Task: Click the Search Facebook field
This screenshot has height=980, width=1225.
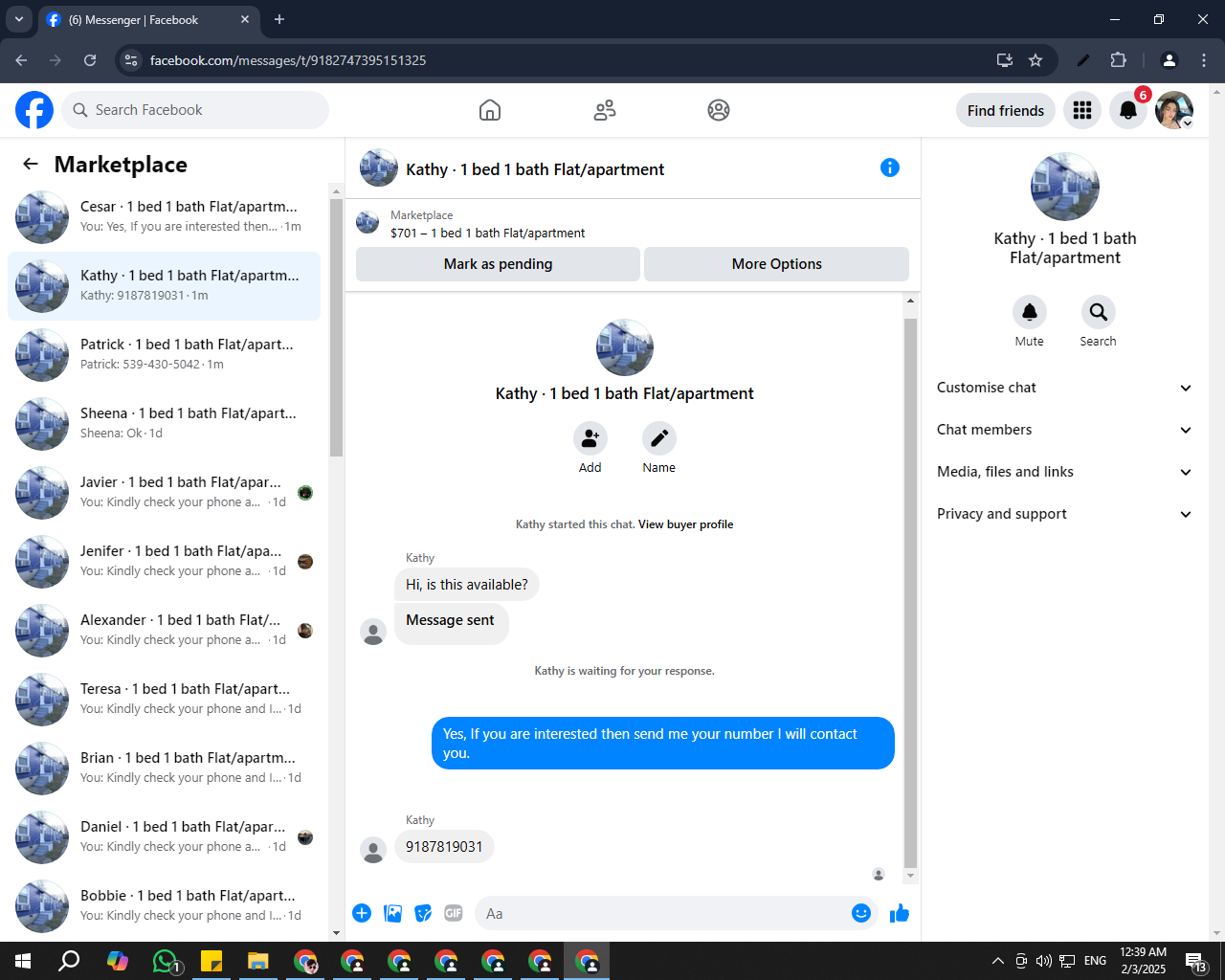Action: pos(195,110)
